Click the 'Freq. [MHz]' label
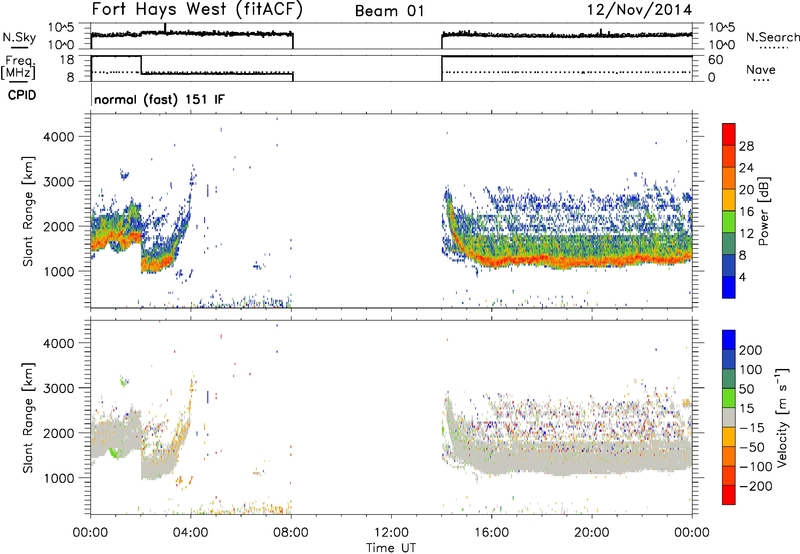Image resolution: width=800 pixels, height=554 pixels. coord(18,67)
